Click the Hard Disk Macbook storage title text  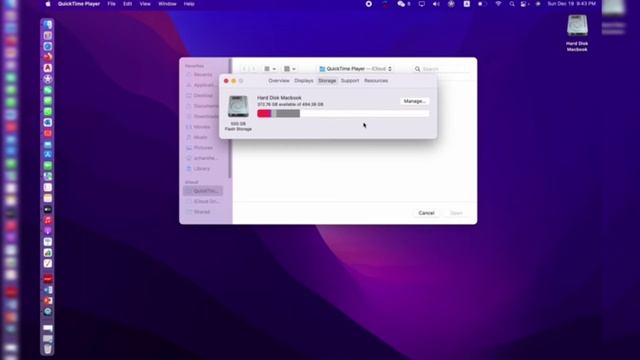coord(279,98)
